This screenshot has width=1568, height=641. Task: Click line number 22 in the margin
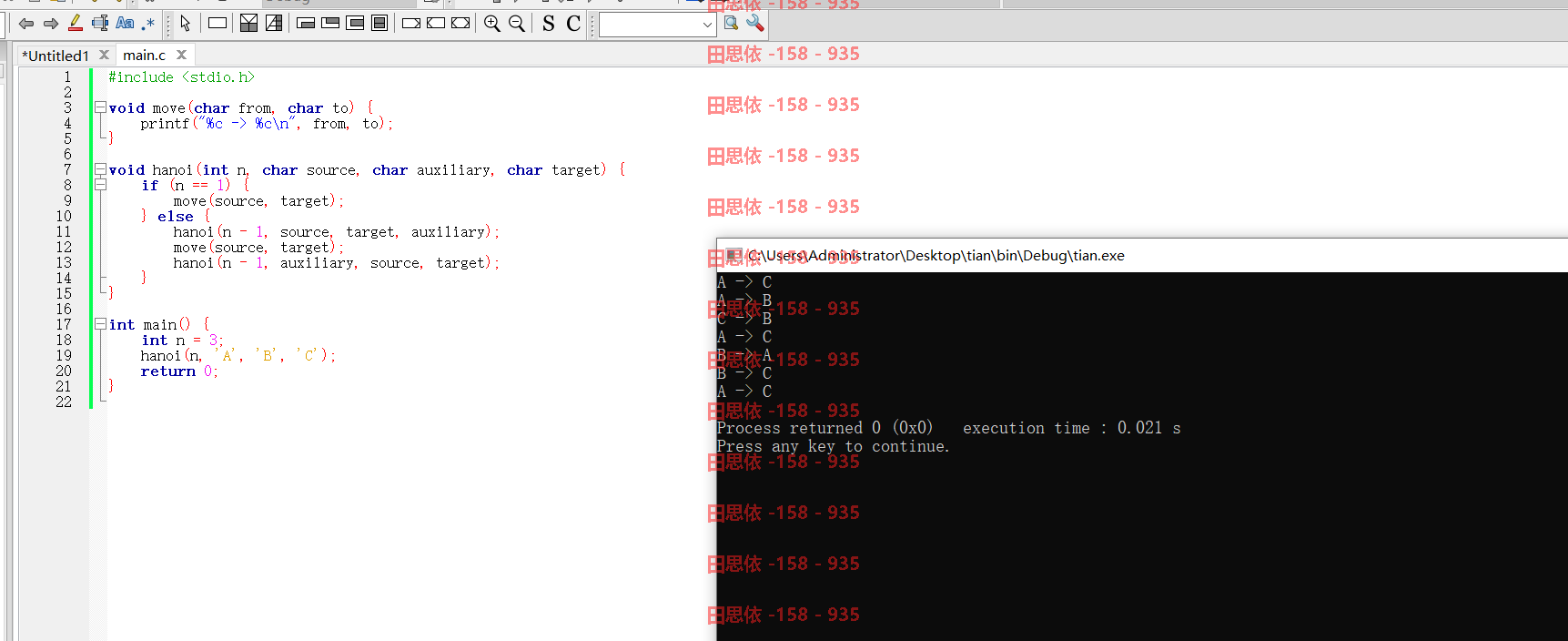point(64,402)
